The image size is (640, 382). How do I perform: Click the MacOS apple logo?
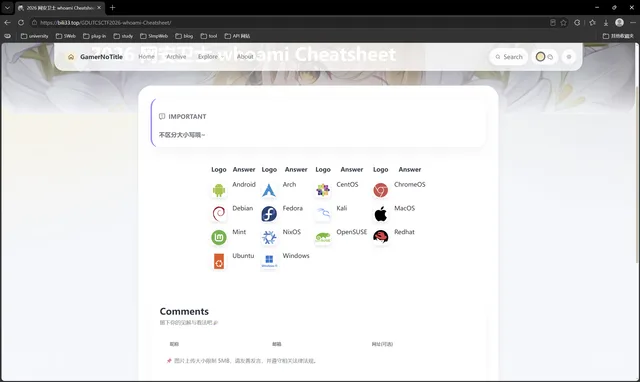pos(380,214)
